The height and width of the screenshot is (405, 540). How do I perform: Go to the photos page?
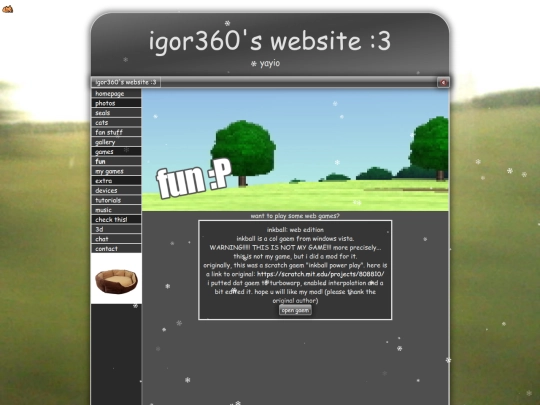click(116, 103)
